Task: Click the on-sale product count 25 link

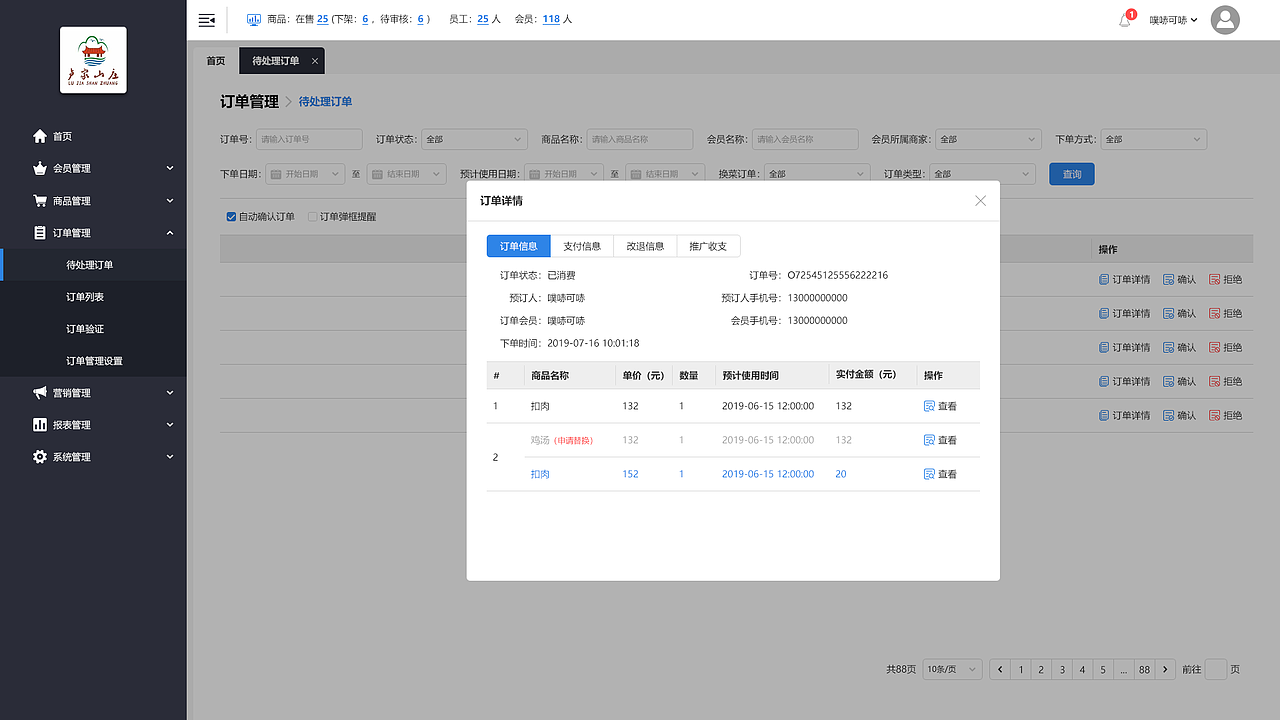Action: coord(322,19)
